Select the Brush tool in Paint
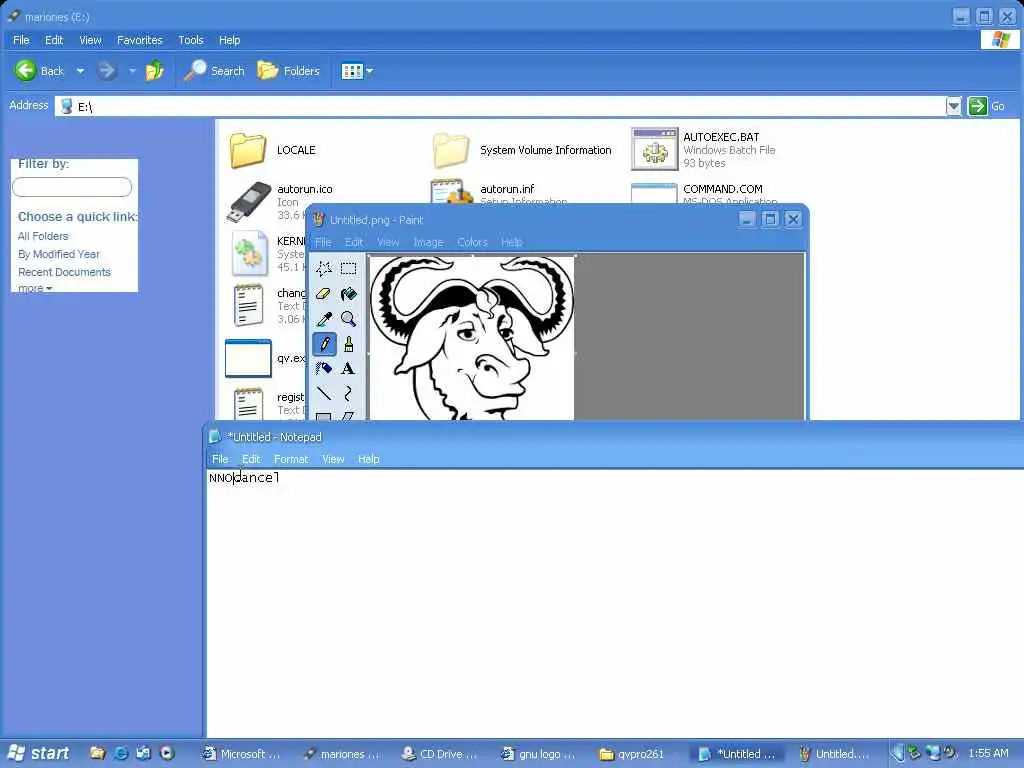This screenshot has height=768, width=1024. [x=349, y=344]
